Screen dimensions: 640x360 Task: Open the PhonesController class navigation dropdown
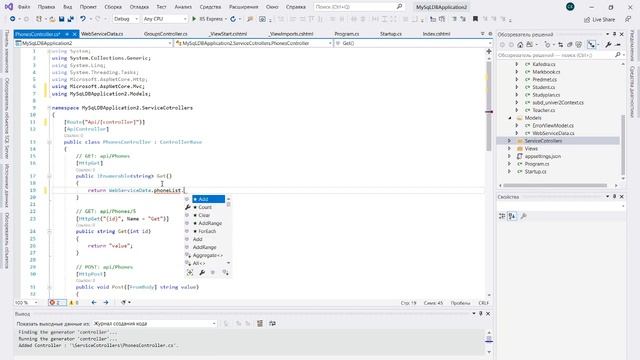(x=253, y=43)
